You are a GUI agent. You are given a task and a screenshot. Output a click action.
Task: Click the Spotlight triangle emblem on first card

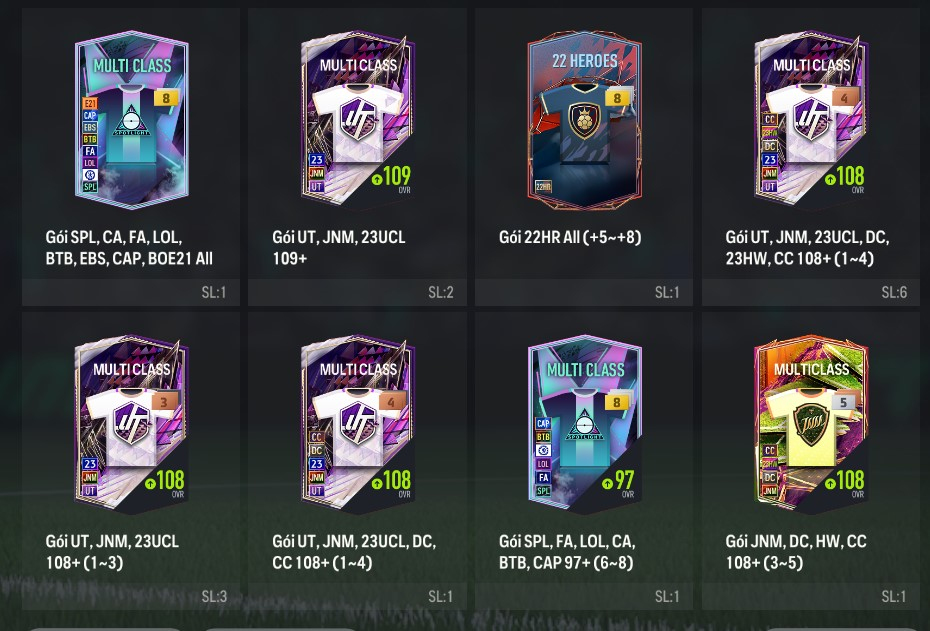(132, 120)
